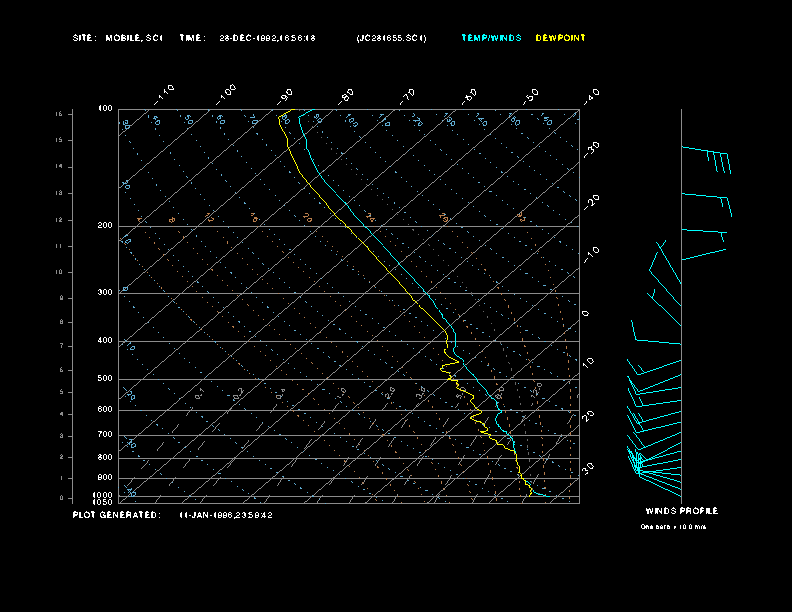
Task: Click the 700 pressure level label
Action: pos(105,434)
